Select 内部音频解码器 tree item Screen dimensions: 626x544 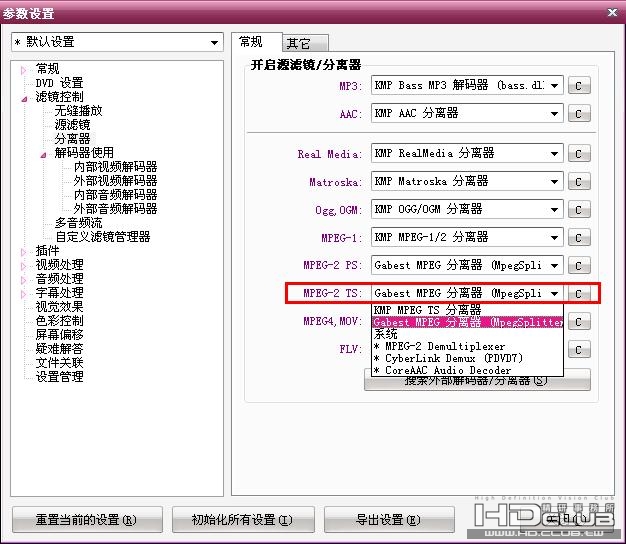(115, 194)
